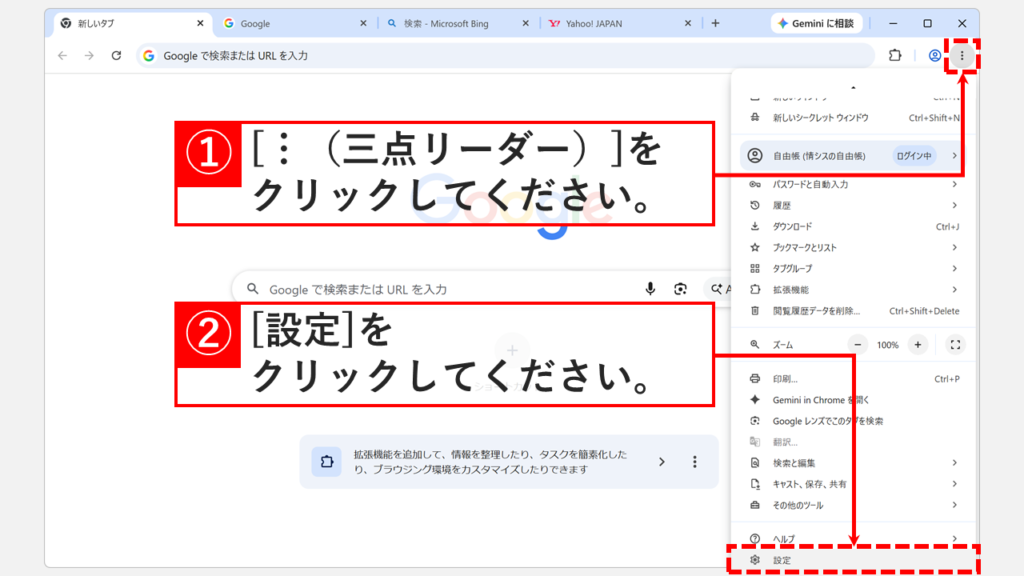
Task: Select the 新しいタブ tab
Action: [x=133, y=24]
